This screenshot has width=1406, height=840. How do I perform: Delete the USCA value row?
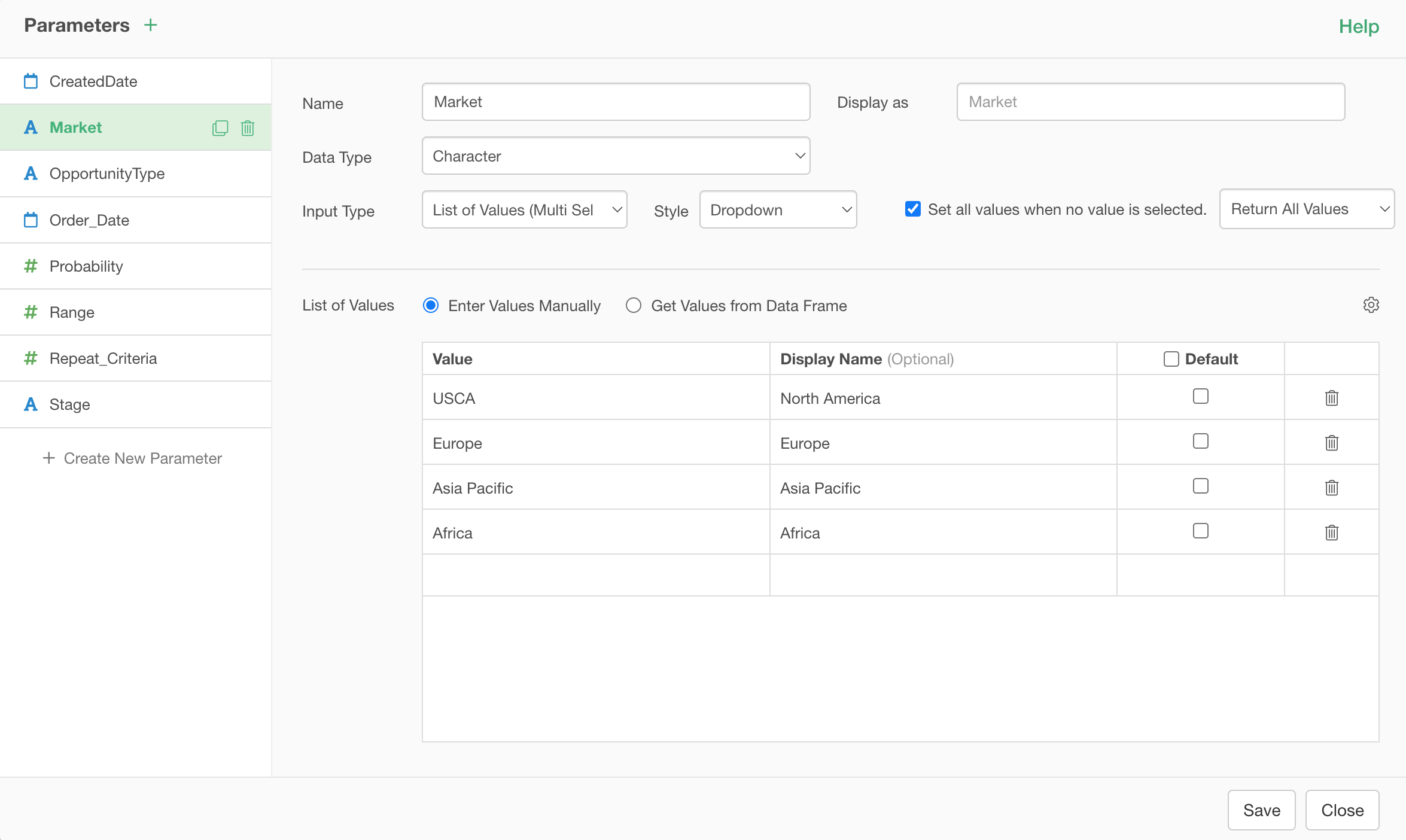coord(1331,398)
